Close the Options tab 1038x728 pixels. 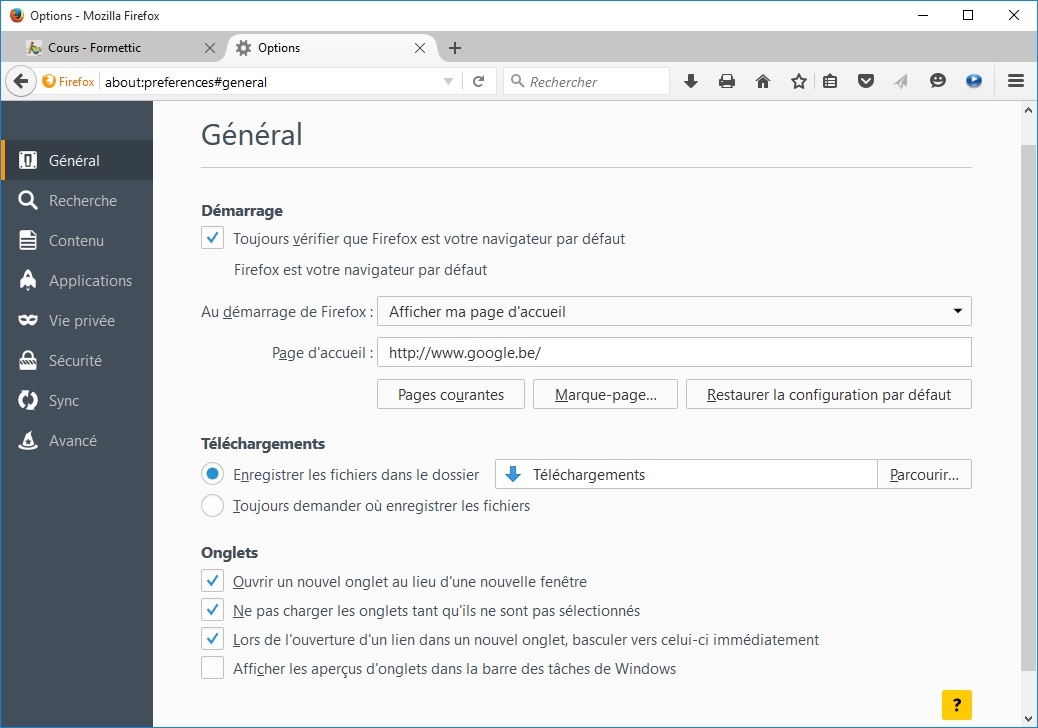[420, 48]
